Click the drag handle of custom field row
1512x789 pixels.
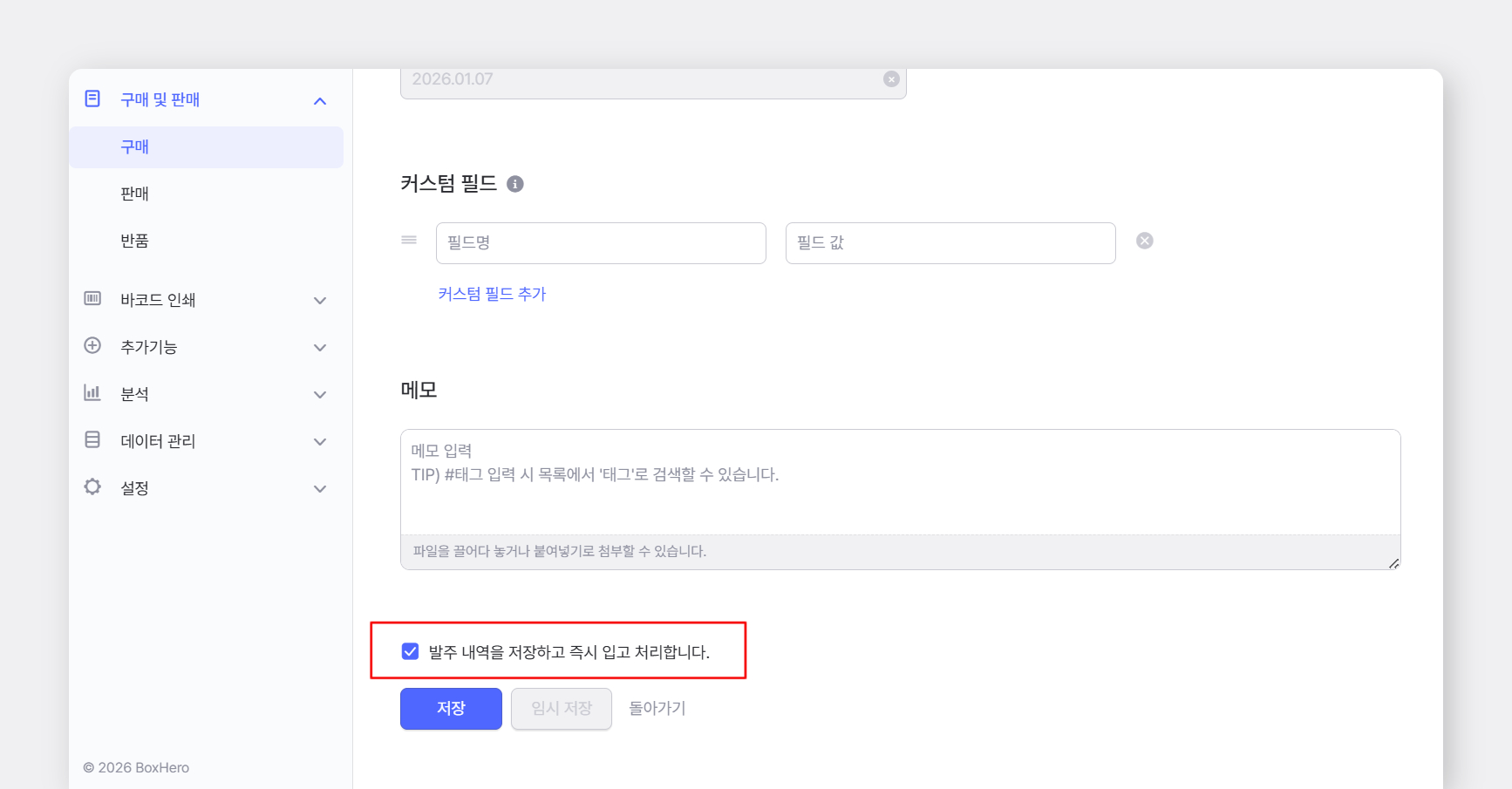[x=409, y=241]
